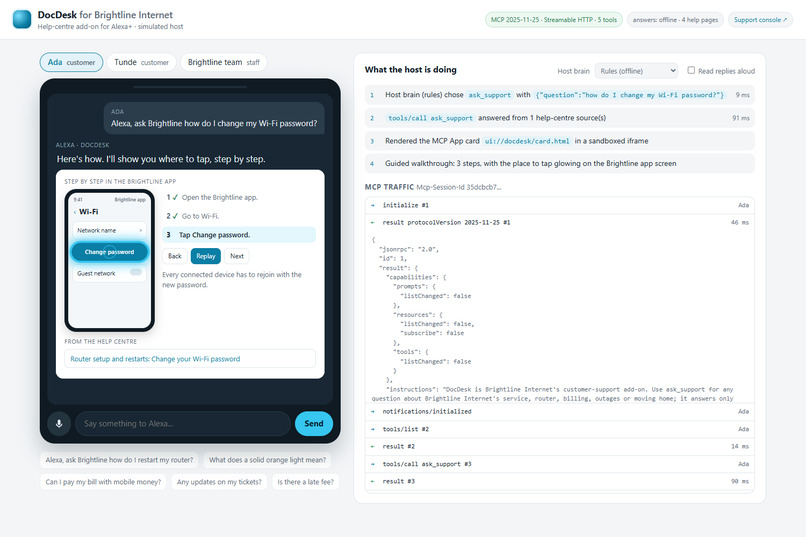
Task: Click the ask_support code label in step 1
Action: pos(489,95)
